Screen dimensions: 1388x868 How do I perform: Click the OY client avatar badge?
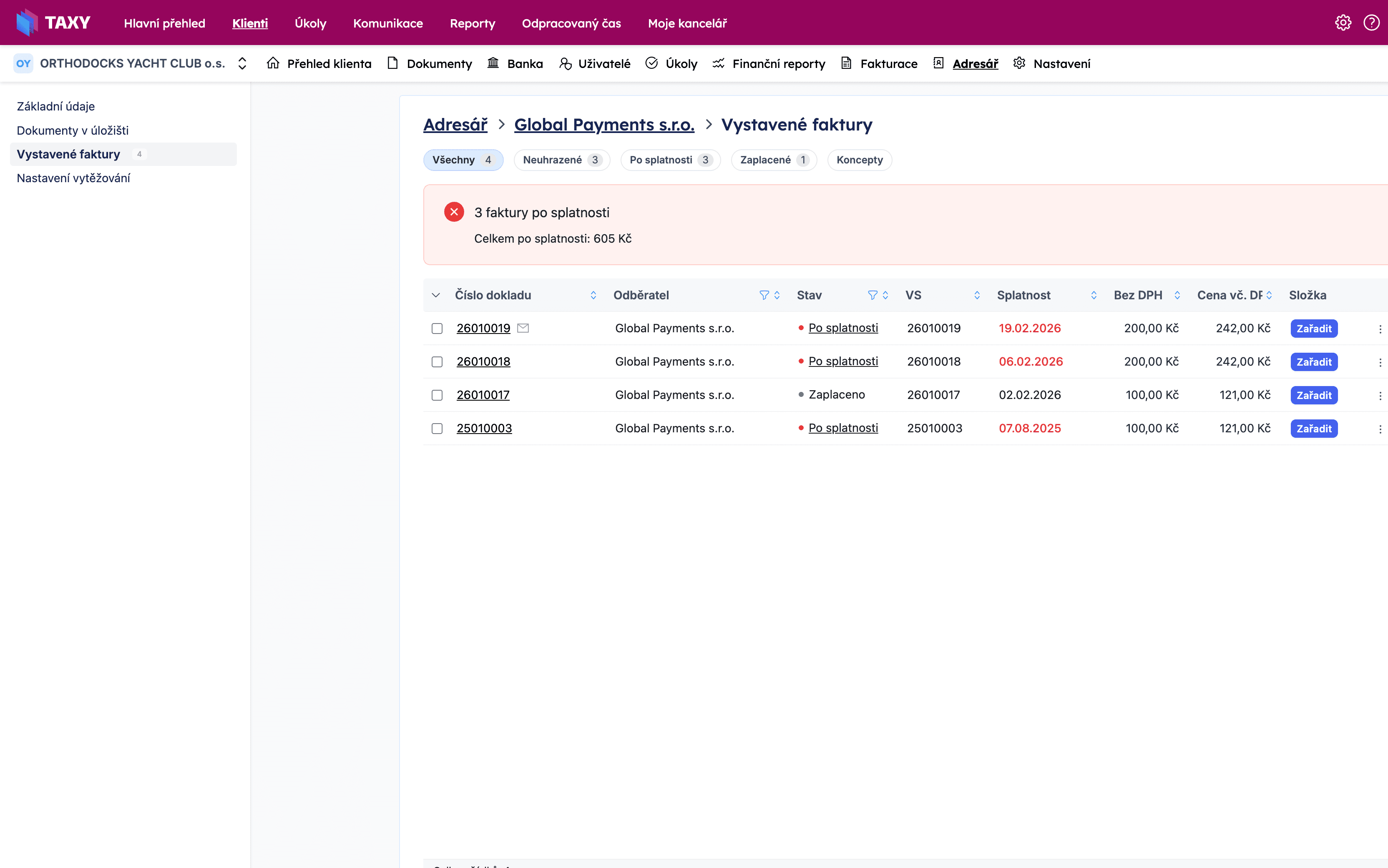click(23, 63)
